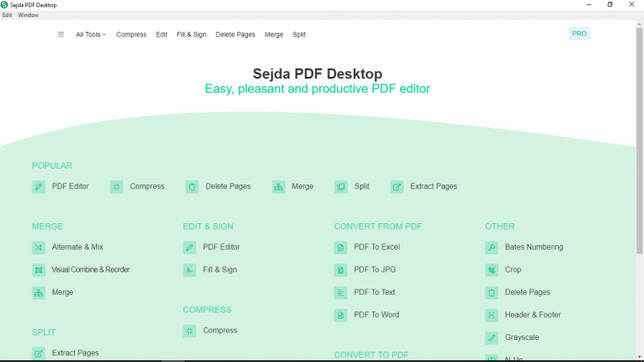644x362 pixels.
Task: Select Compress in top navigation
Action: click(131, 35)
